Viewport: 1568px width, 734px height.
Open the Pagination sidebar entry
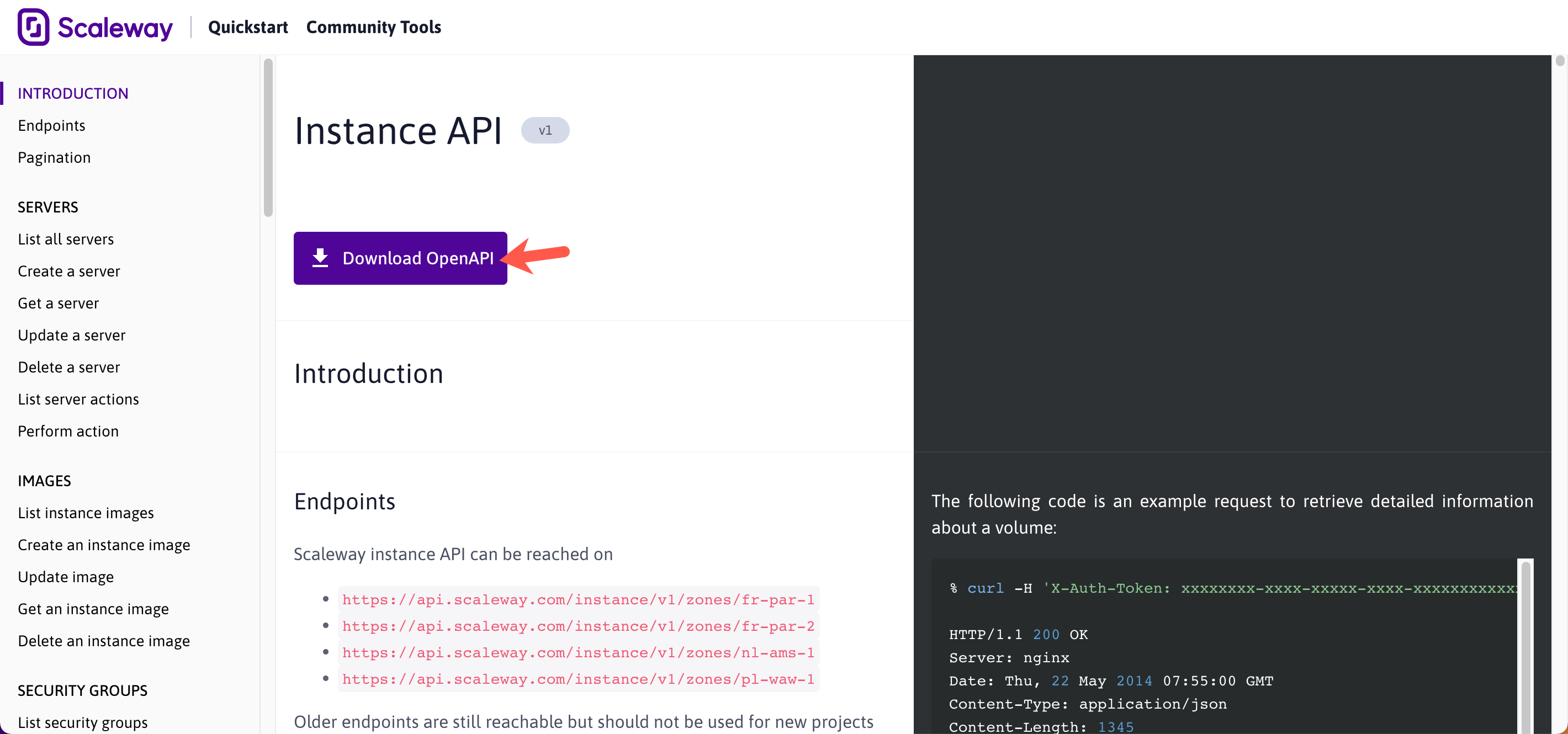click(54, 158)
